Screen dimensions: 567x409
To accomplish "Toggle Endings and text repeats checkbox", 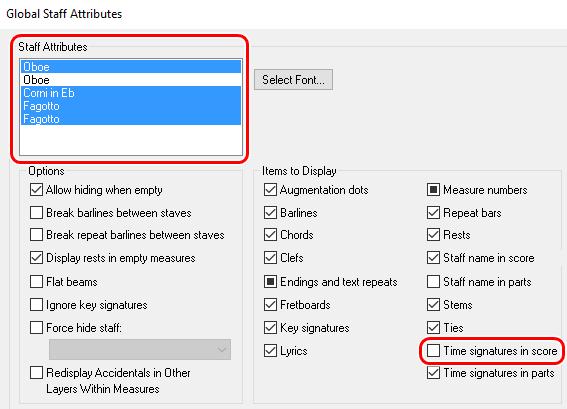I will pyautogui.click(x=270, y=281).
